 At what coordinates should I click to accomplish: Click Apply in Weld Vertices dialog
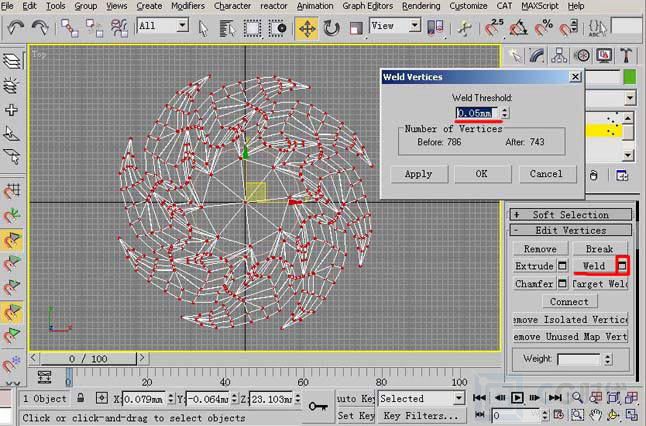(419, 174)
